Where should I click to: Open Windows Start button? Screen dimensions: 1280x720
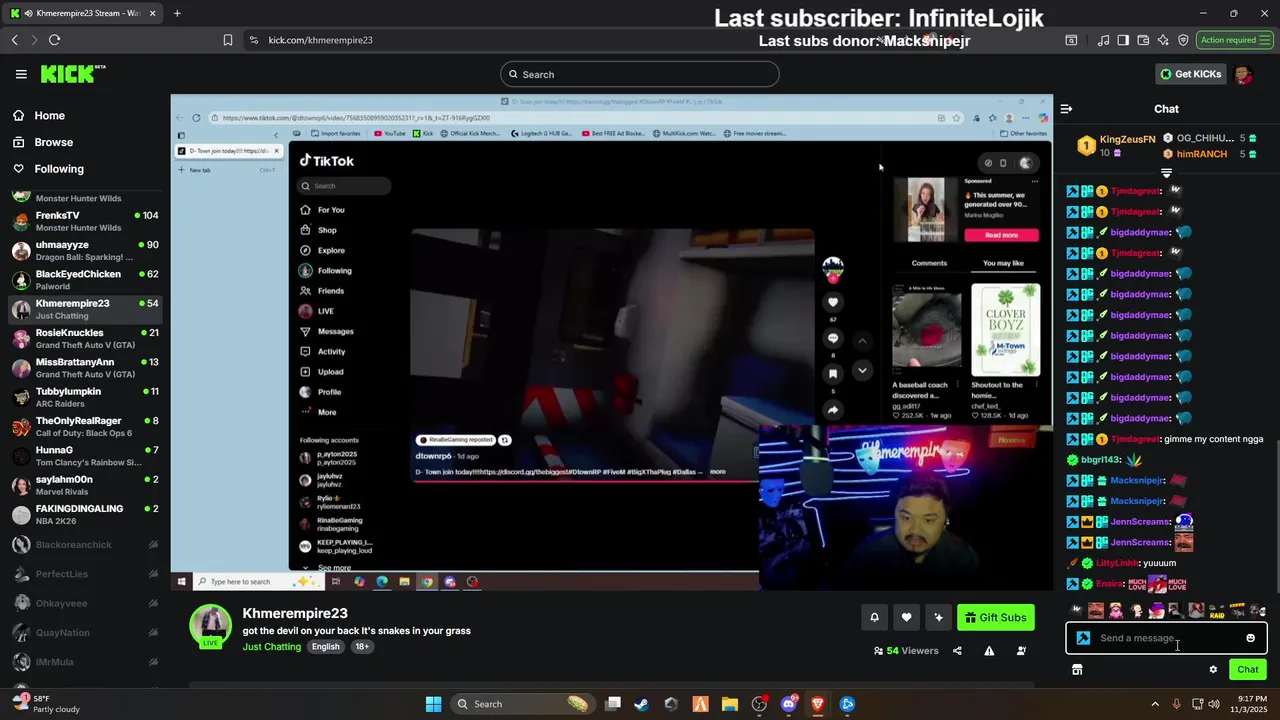tap(433, 704)
